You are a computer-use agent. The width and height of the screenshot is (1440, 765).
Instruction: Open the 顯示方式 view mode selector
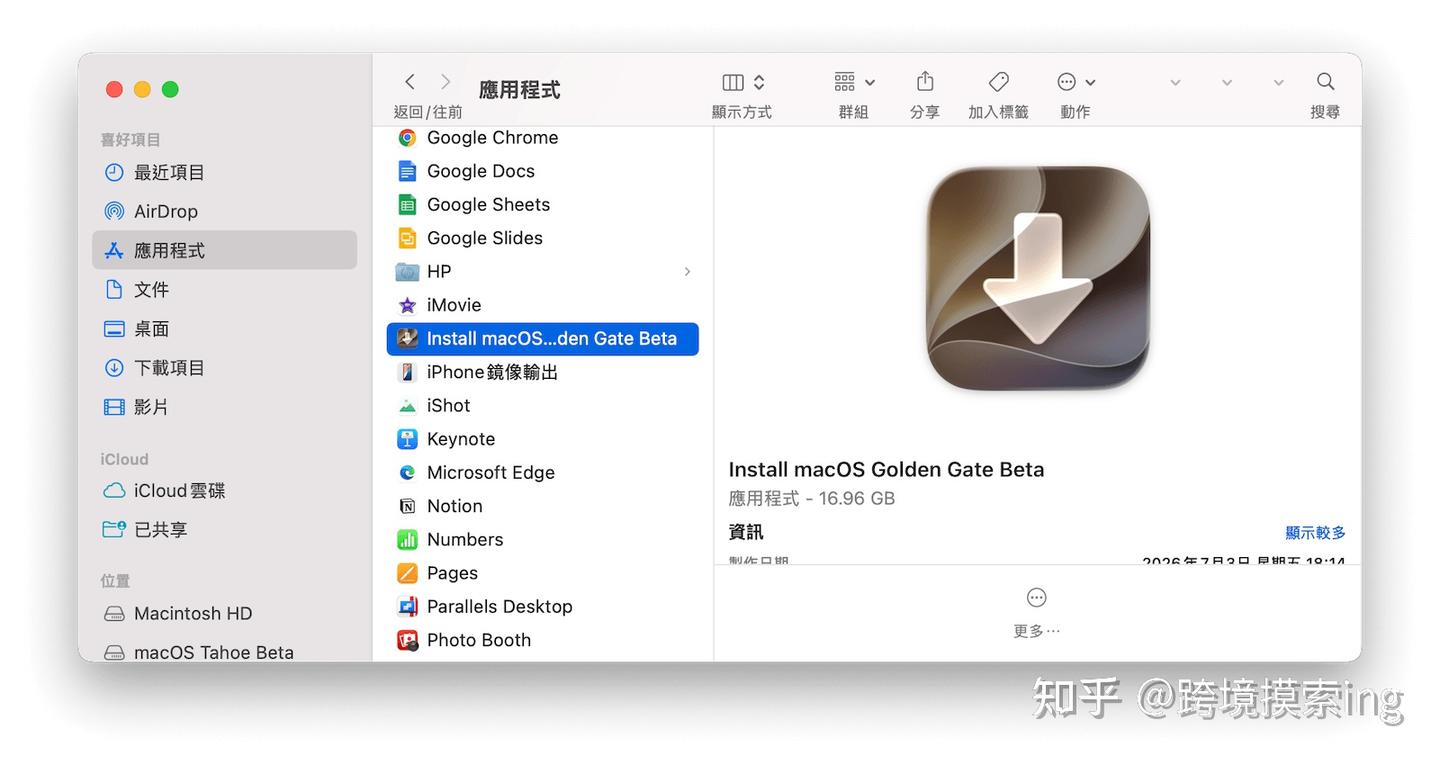pyautogui.click(x=743, y=82)
